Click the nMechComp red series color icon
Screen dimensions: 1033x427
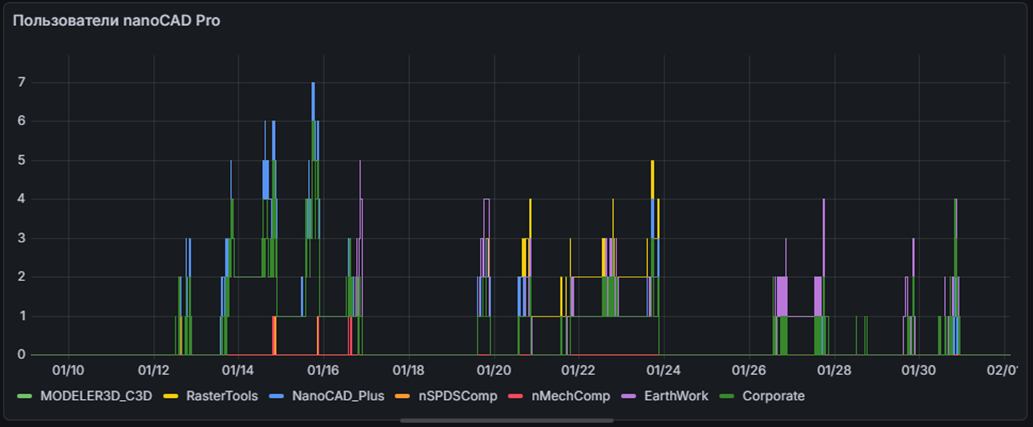(x=514, y=396)
